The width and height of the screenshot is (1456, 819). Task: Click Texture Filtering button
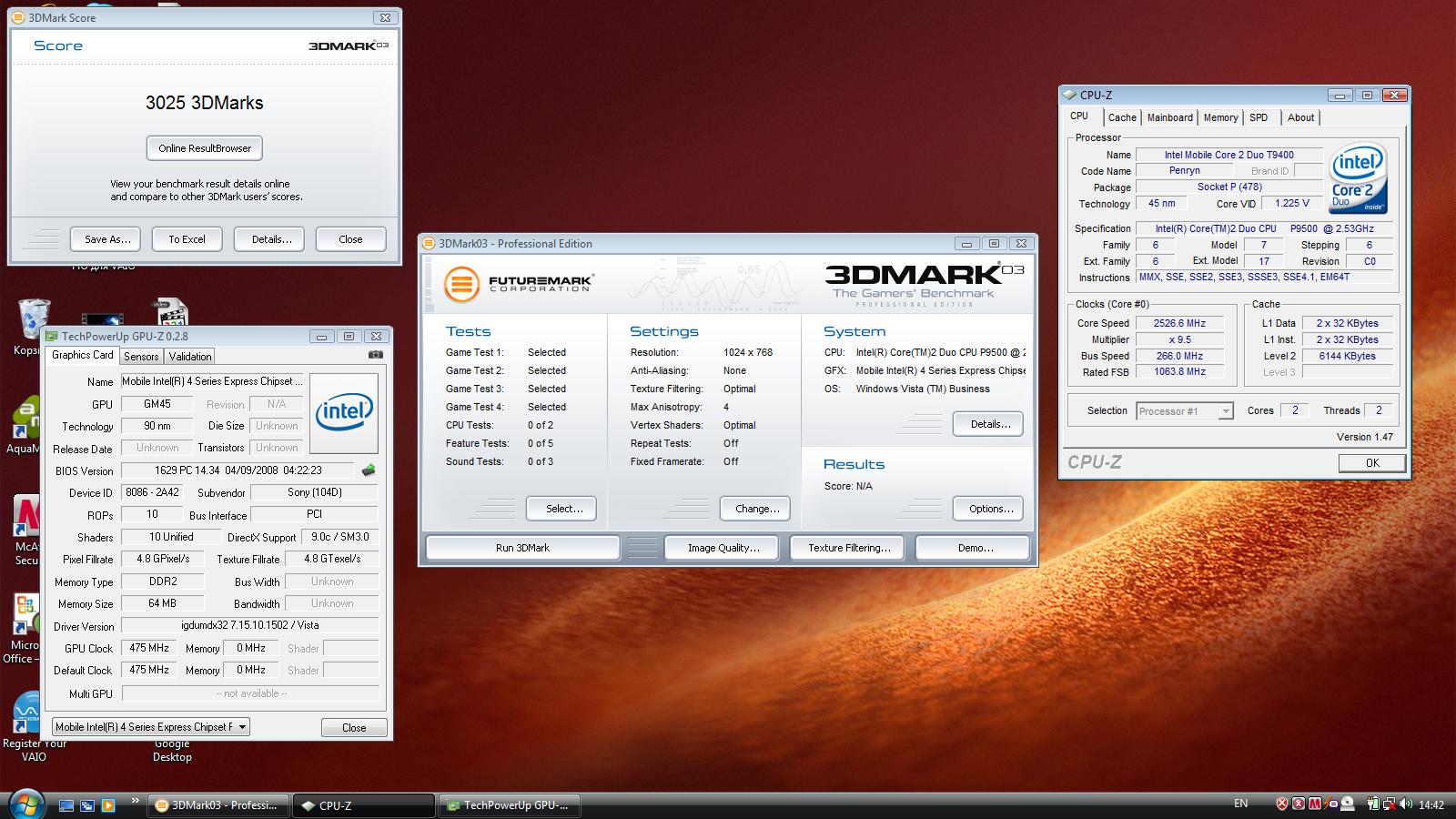coord(848,548)
